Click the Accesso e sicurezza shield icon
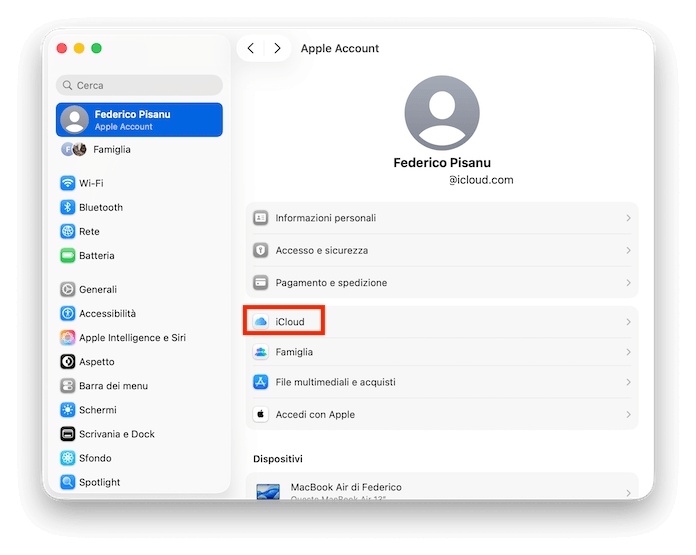 click(261, 250)
